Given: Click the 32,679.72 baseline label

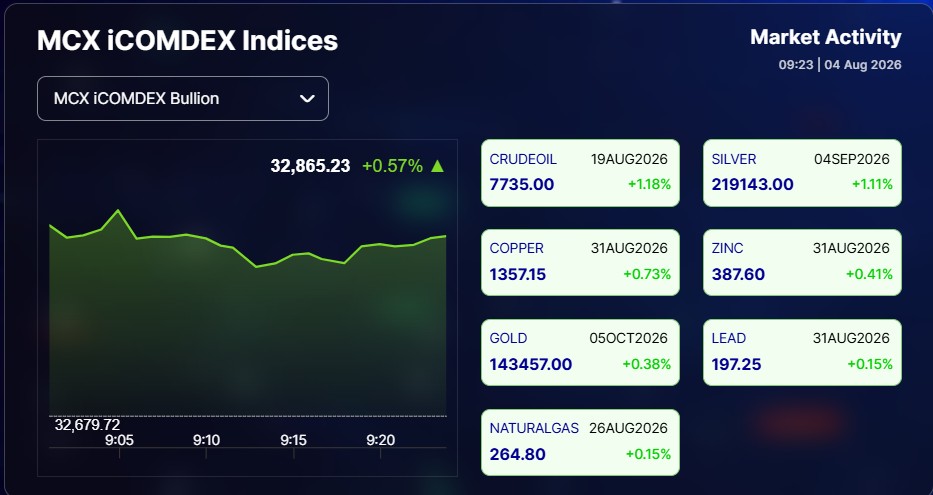Looking at the screenshot, I should tap(87, 425).
